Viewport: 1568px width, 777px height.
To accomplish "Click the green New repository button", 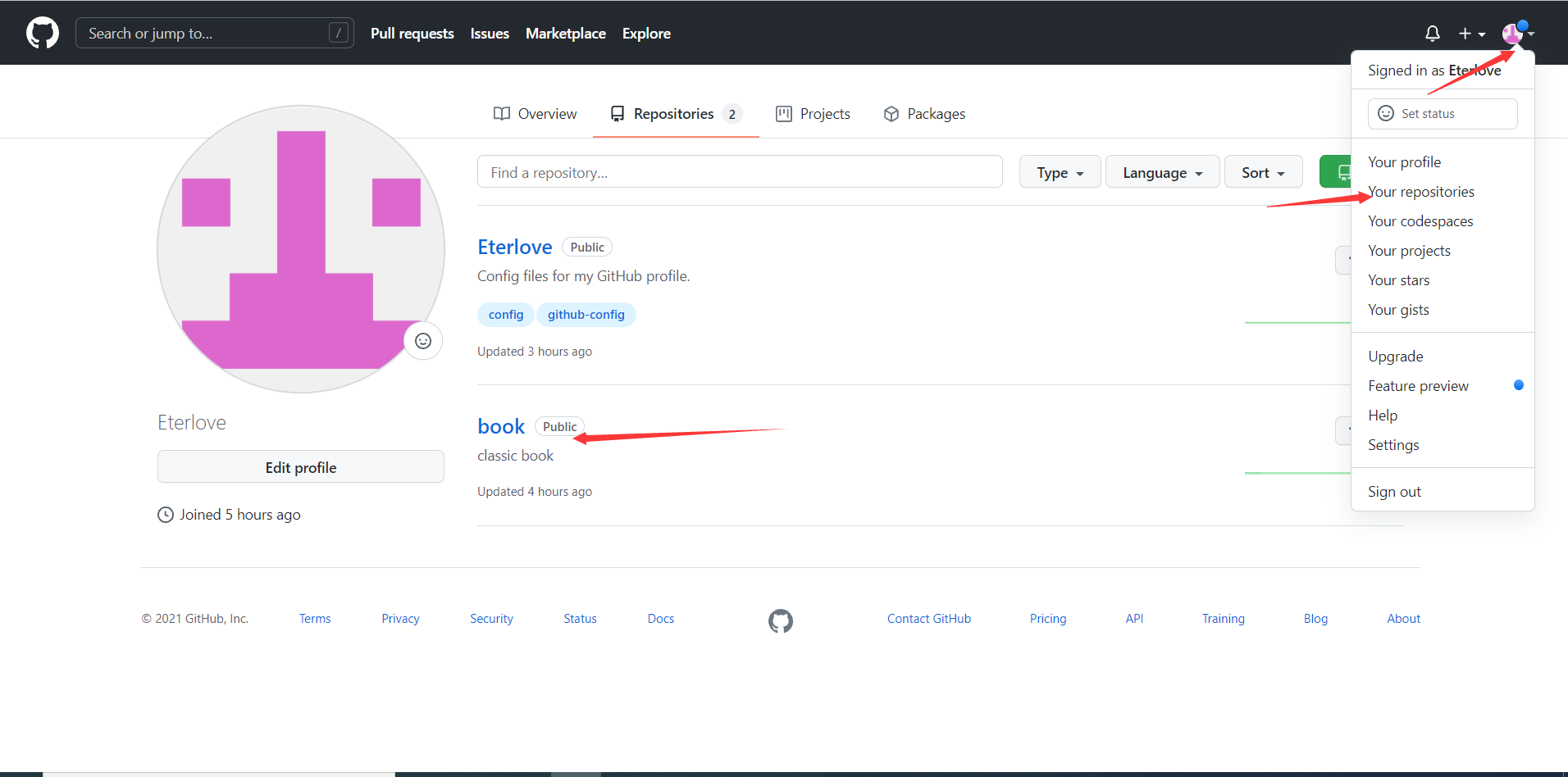I will [1336, 172].
